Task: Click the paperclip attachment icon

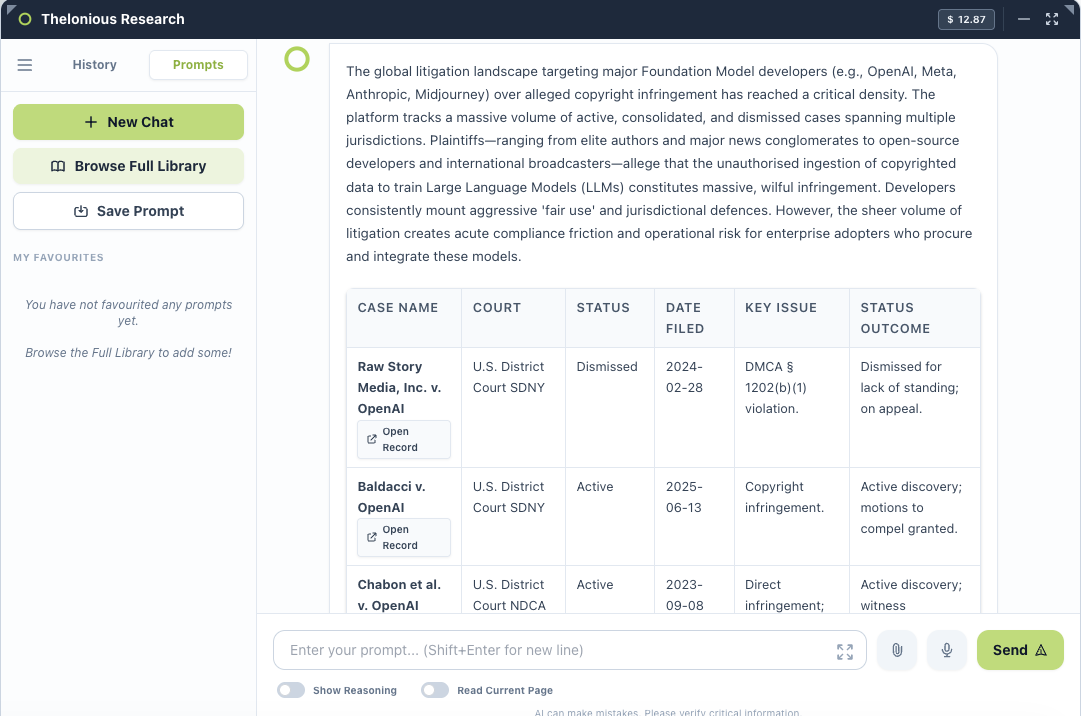Action: tap(897, 650)
